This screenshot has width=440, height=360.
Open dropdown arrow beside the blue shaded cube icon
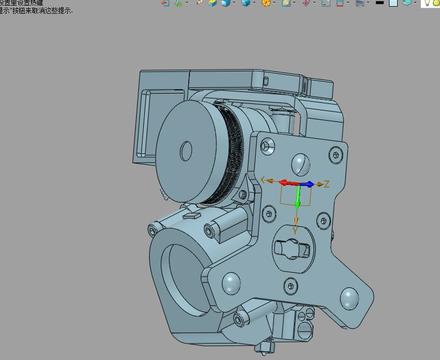tap(234, 3)
